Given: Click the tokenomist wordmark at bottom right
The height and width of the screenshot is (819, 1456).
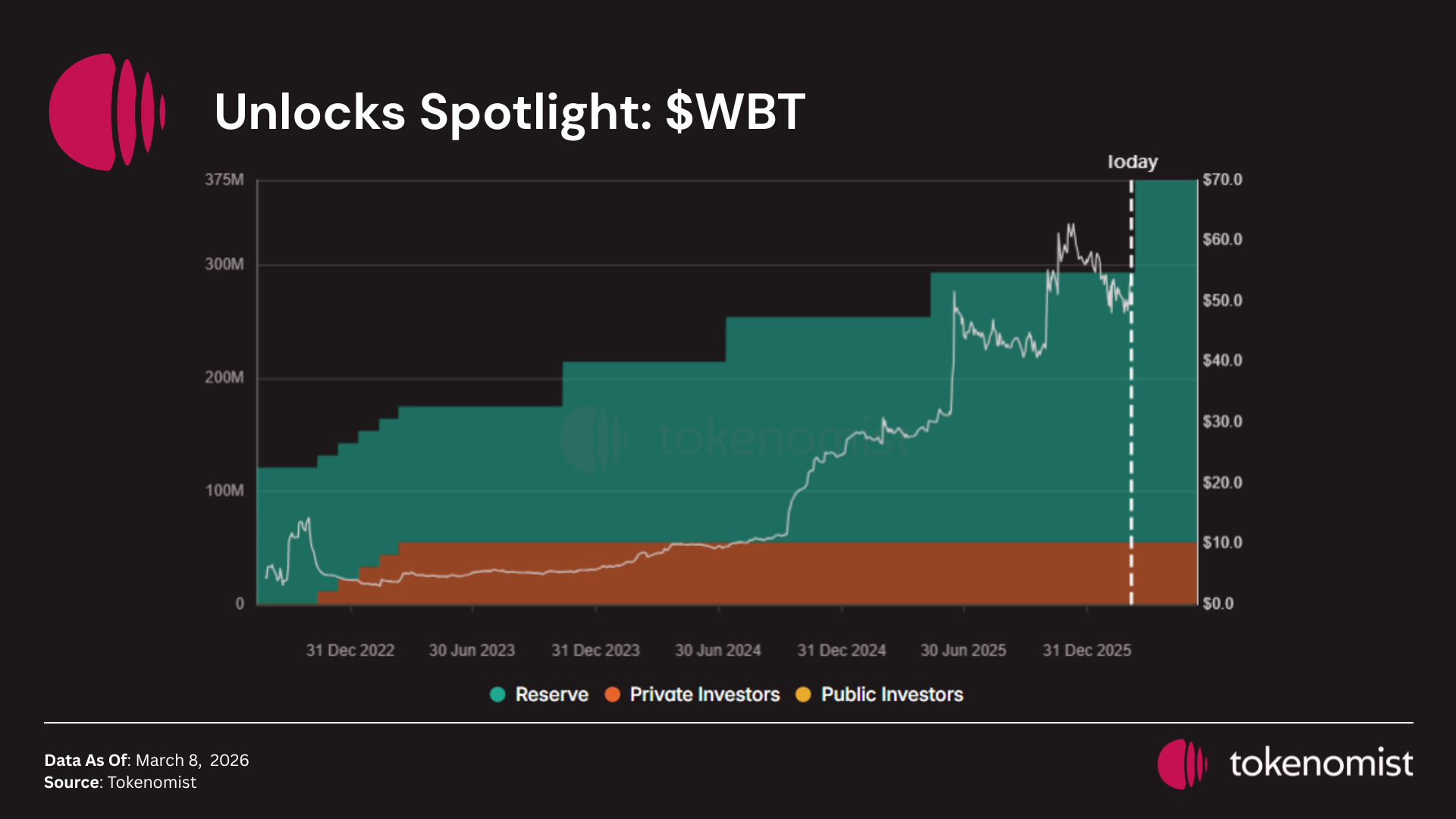Looking at the screenshot, I should click(x=1321, y=764).
